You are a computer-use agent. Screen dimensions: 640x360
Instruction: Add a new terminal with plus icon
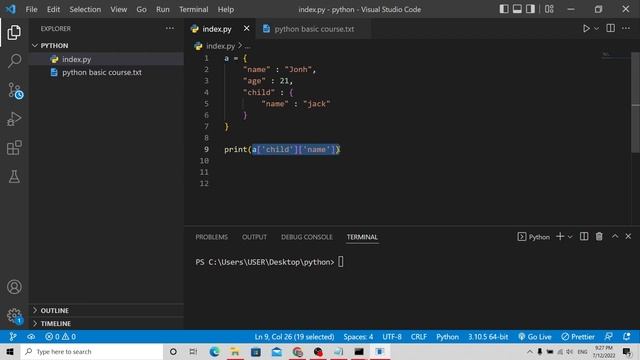(560, 236)
